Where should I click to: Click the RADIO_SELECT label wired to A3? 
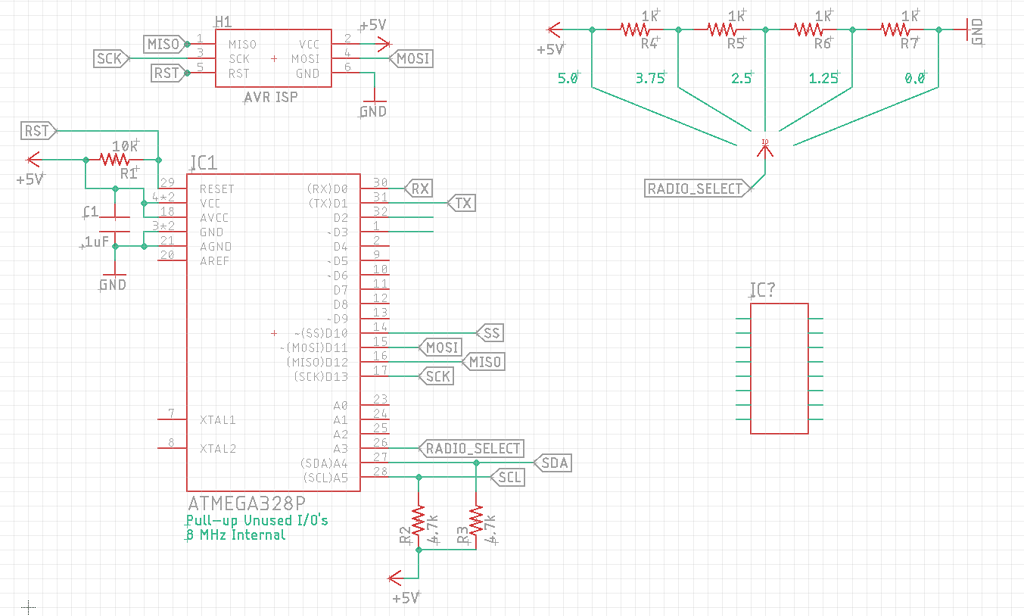(x=471, y=448)
